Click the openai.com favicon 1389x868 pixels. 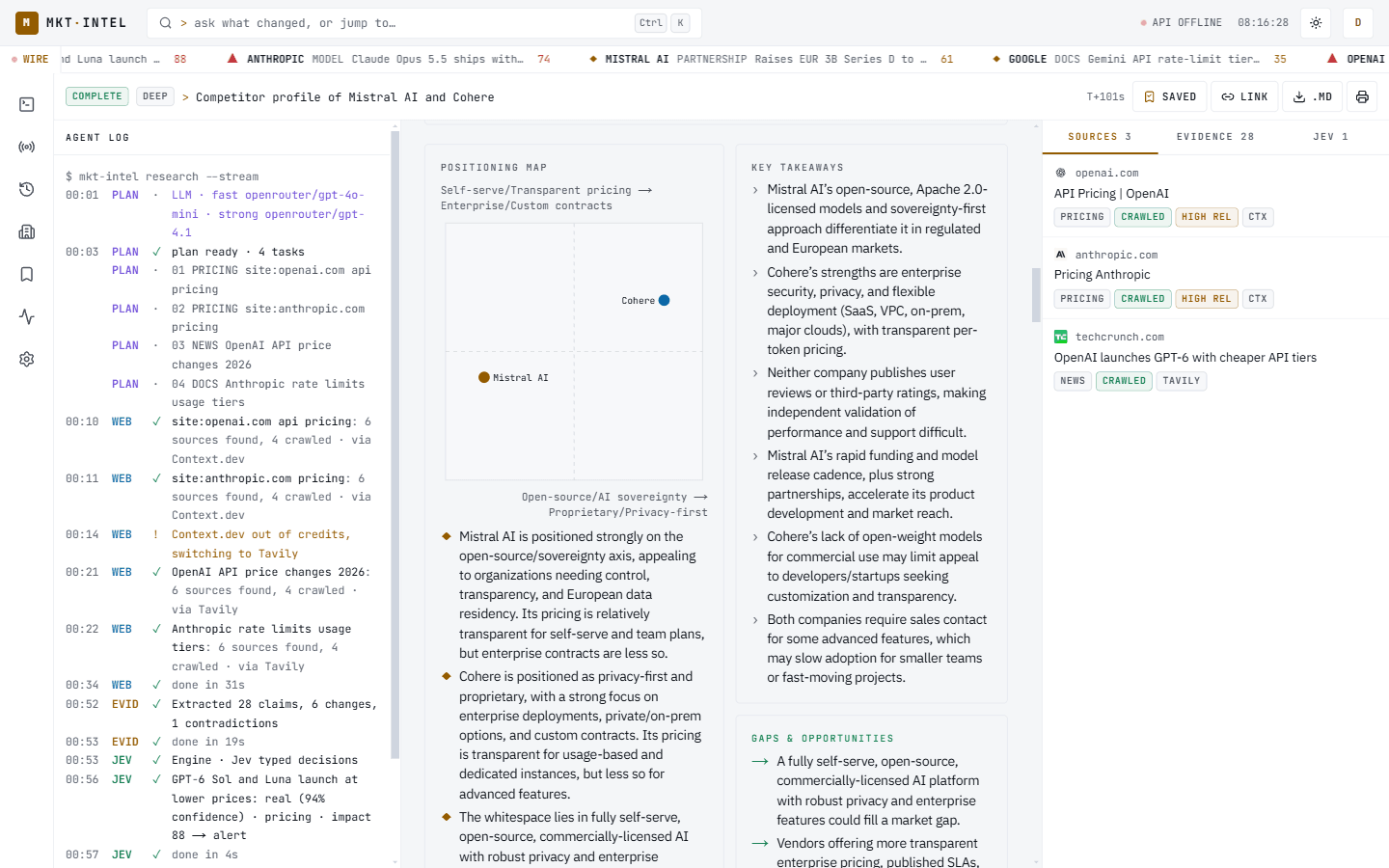click(1061, 173)
